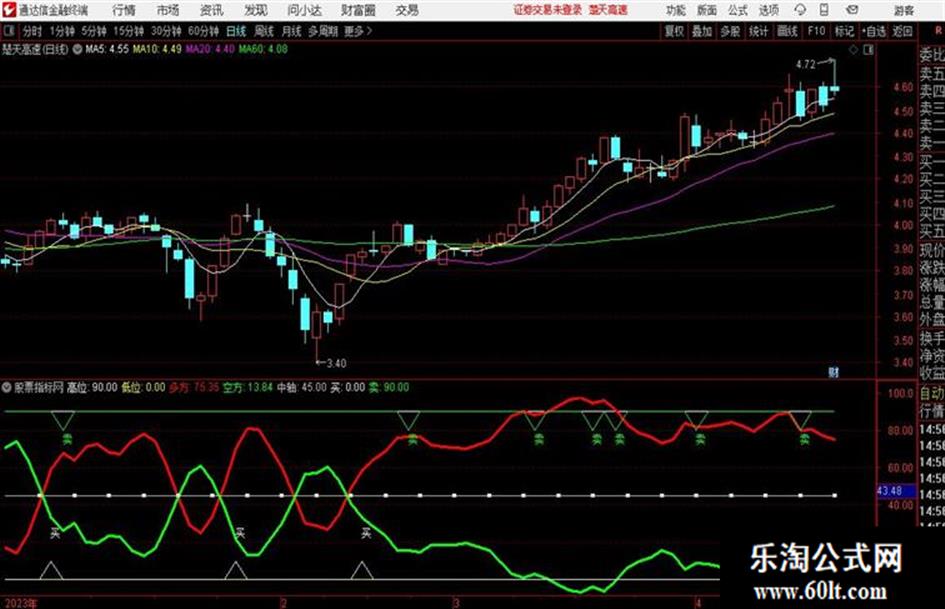Image resolution: width=945 pixels, height=609 pixels.
Task: Toggle the left panel icon beside 分时
Action: tap(8, 31)
